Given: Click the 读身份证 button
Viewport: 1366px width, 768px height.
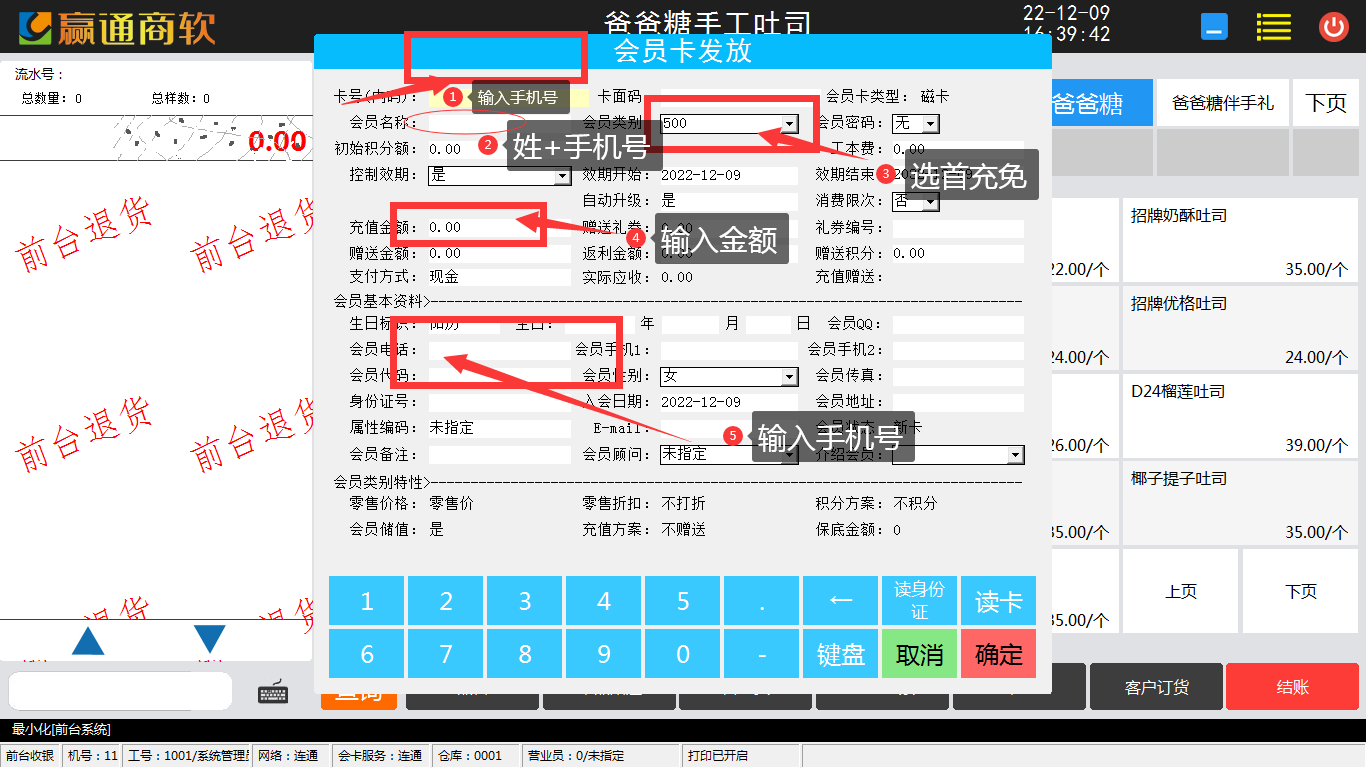Looking at the screenshot, I should click(919, 601).
